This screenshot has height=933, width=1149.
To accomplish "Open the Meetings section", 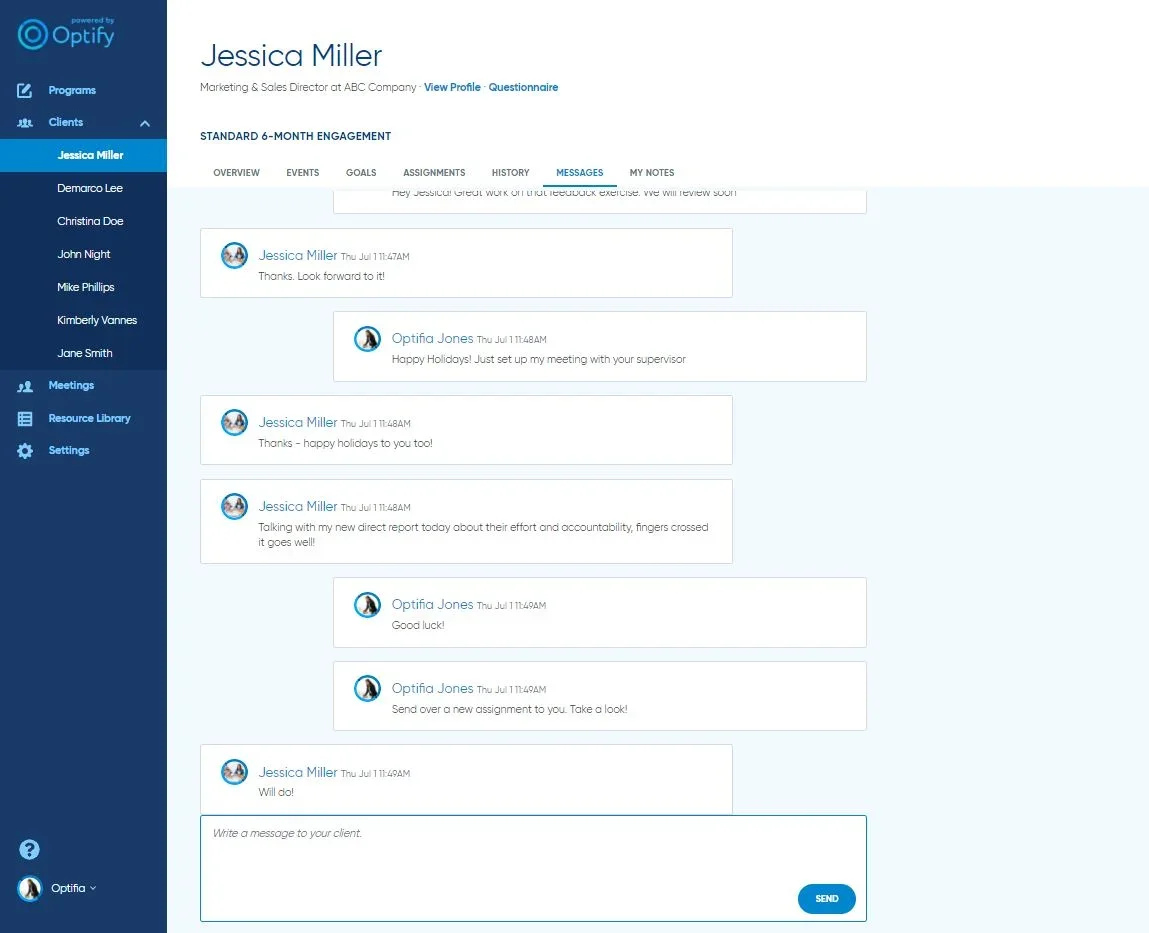I will (71, 386).
